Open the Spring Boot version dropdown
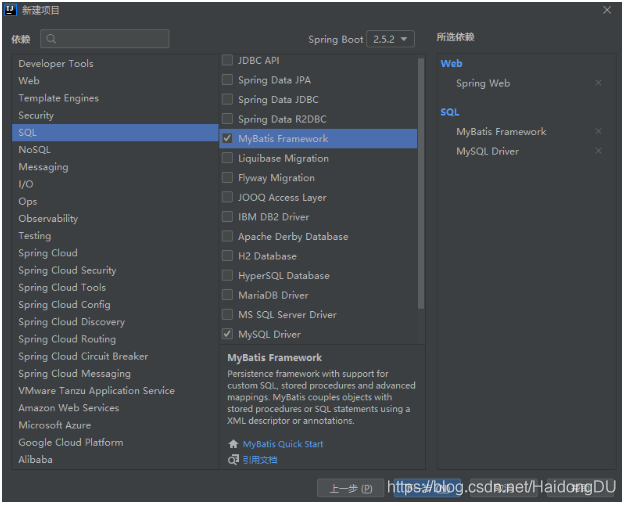The image size is (626, 506). [390, 39]
